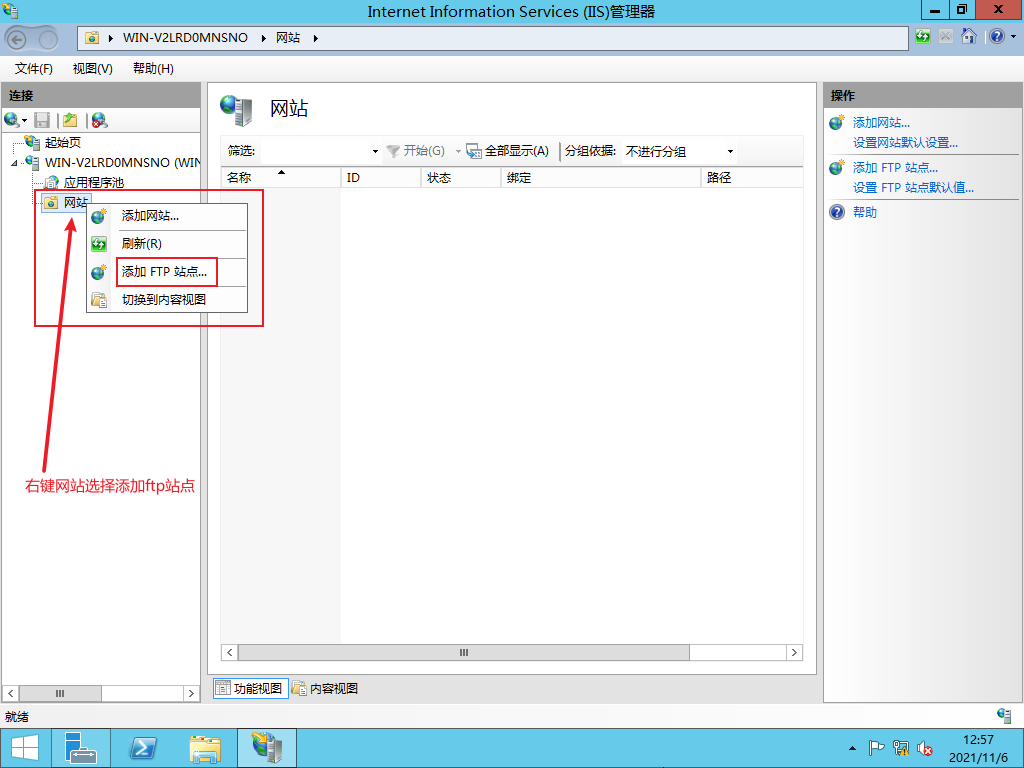Open the Windows Start button
The image size is (1024, 768).
point(25,748)
